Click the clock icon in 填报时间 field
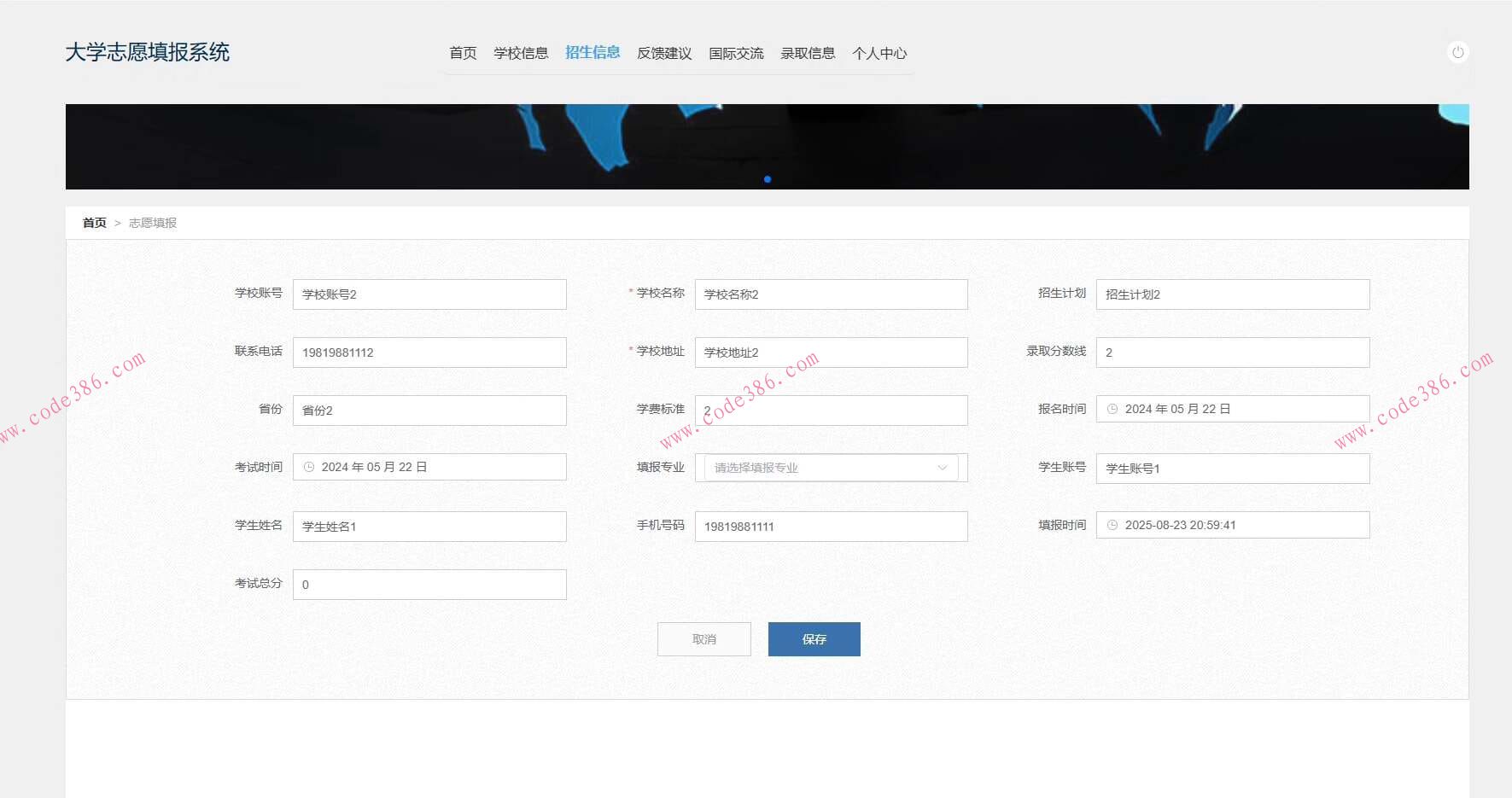Viewport: 1512px width, 798px height. [1111, 524]
